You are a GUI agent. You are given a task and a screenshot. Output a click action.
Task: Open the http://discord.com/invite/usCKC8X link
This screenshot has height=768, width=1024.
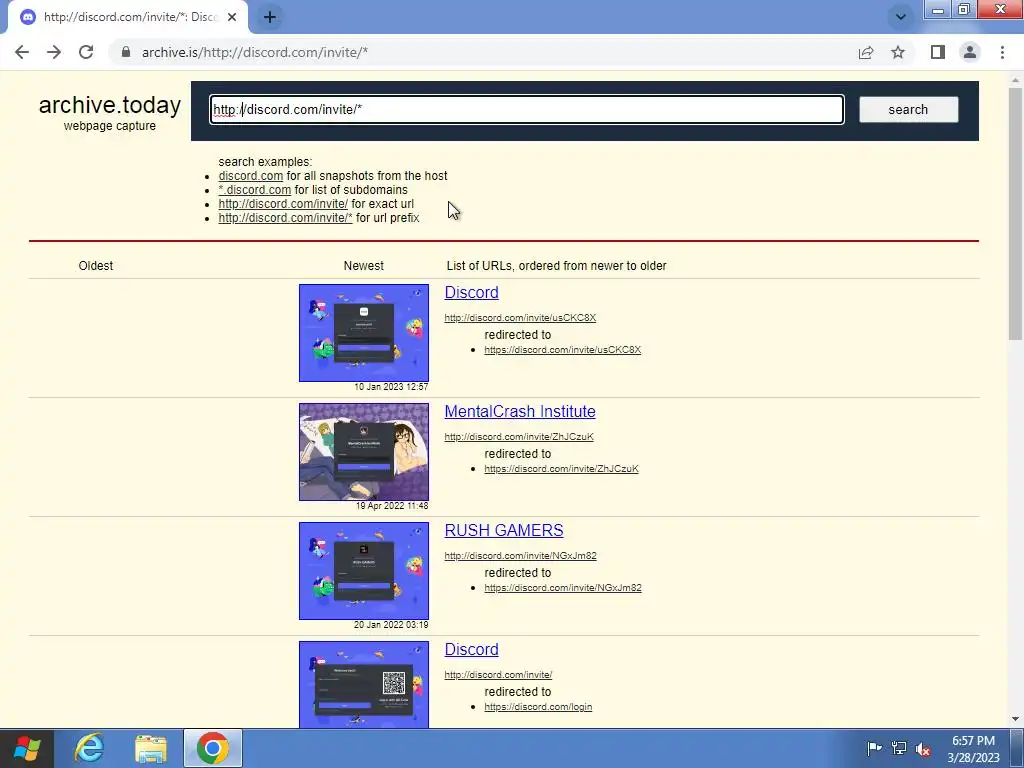tap(520, 318)
